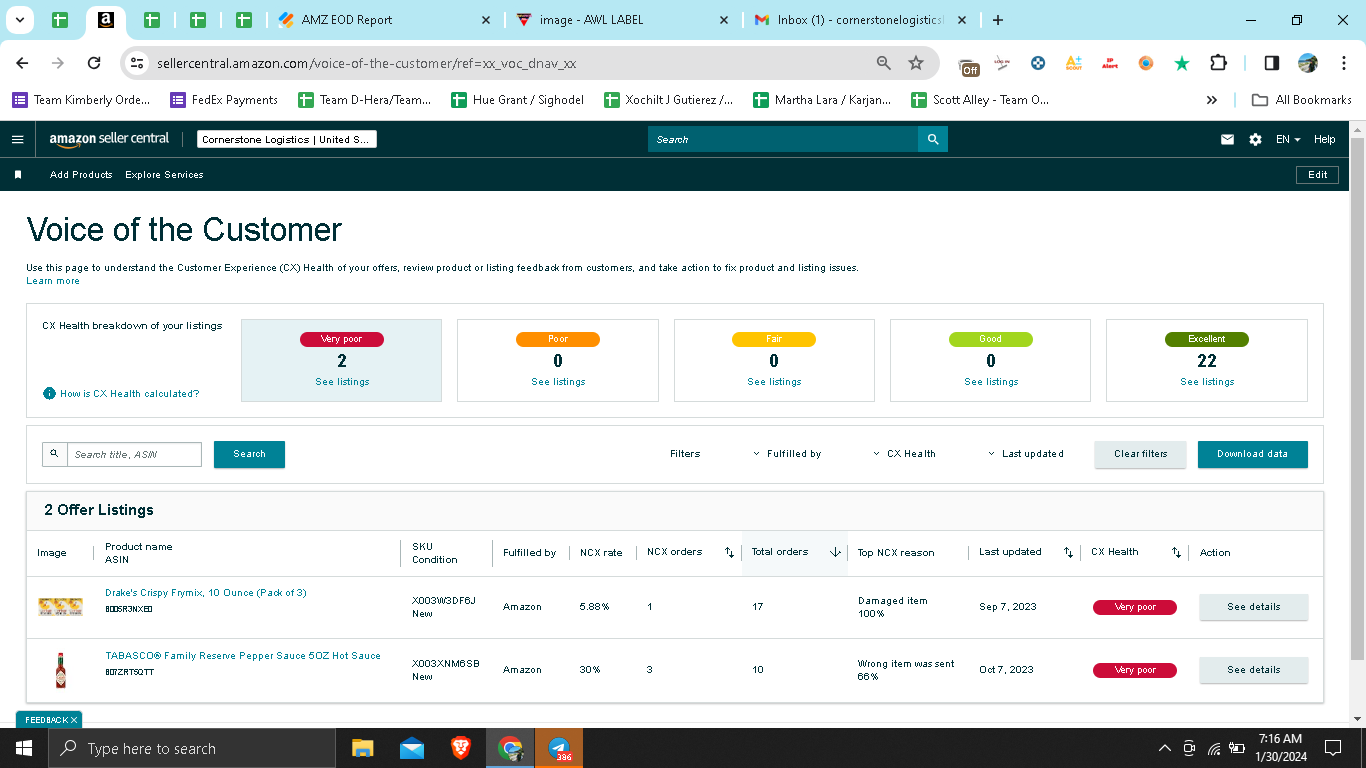
Task: See listings under the Poor card
Action: [558, 382]
